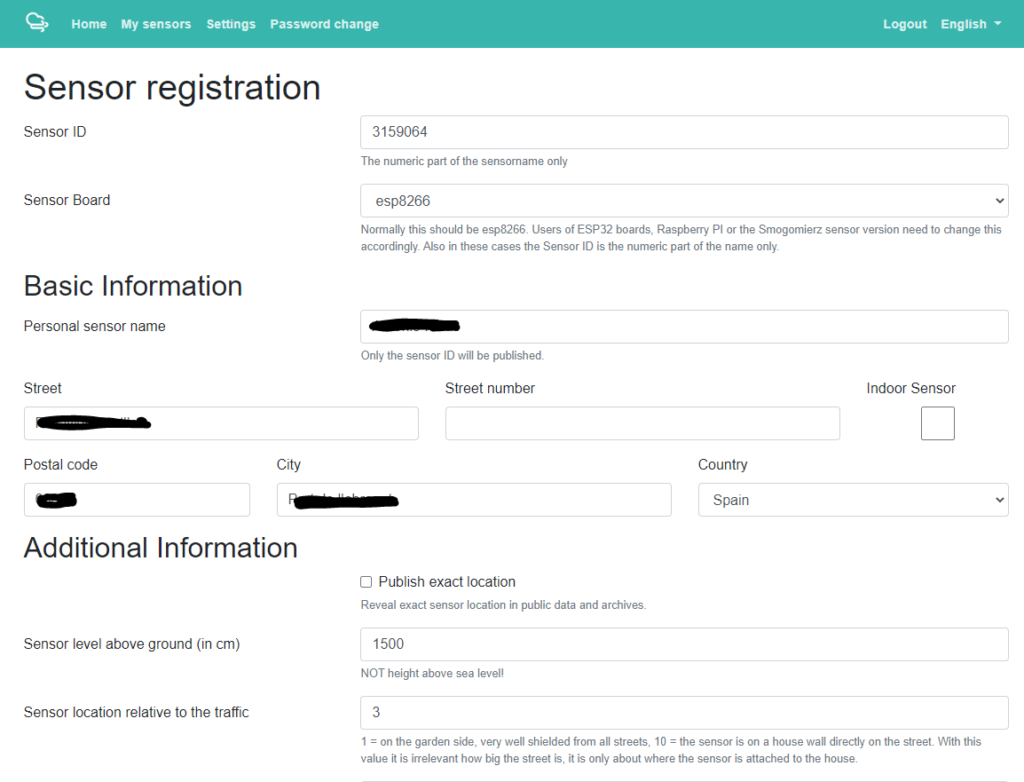This screenshot has height=782, width=1024.
Task: Click the Sensor level above ground field
Action: tap(684, 644)
